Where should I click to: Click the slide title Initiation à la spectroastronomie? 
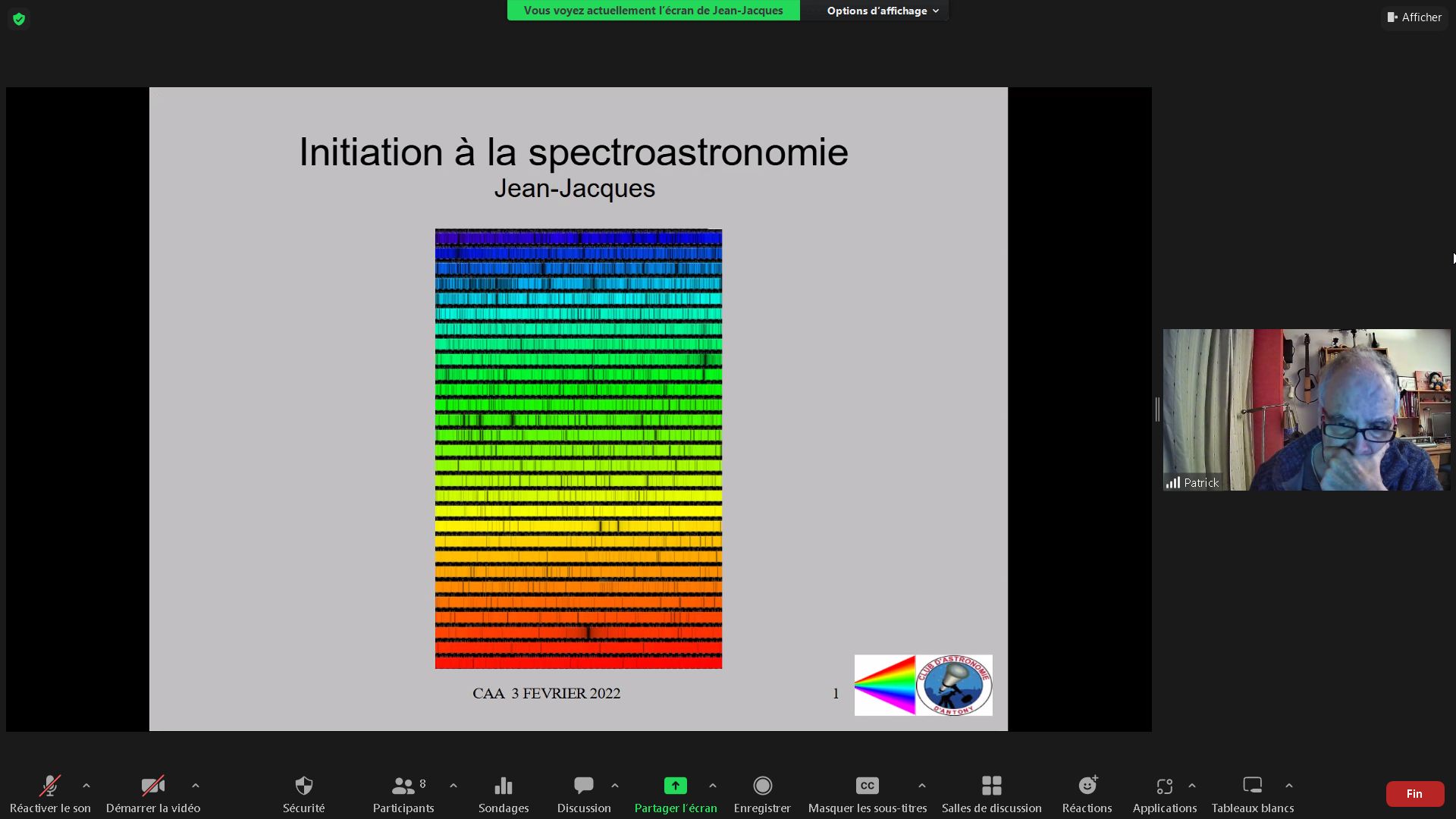574,152
